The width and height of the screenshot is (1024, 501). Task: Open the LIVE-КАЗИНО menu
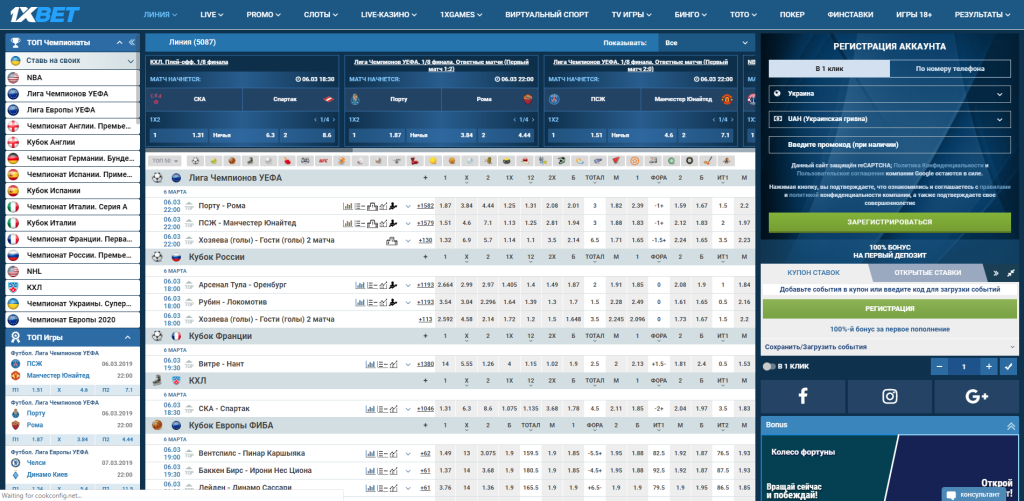click(x=390, y=15)
